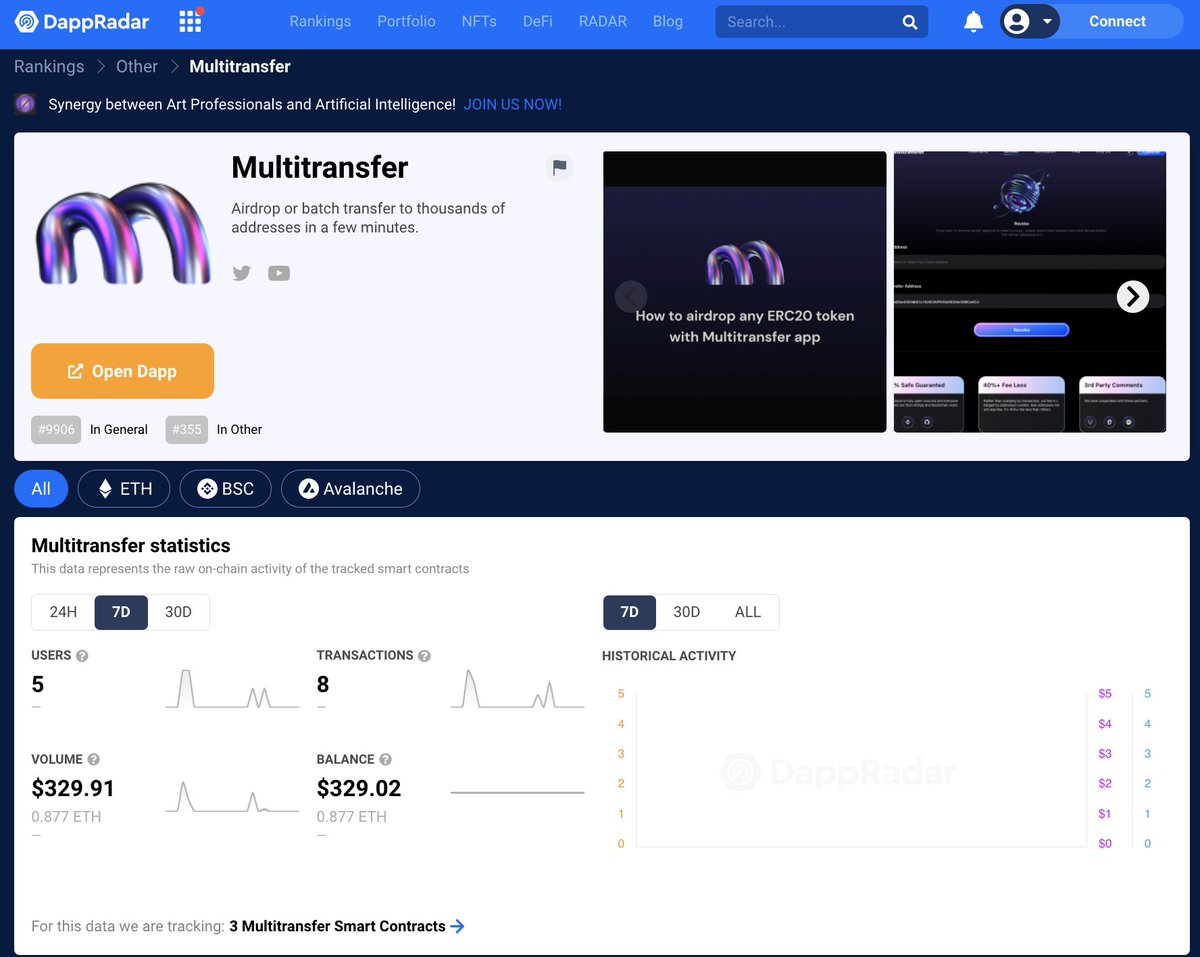Image resolution: width=1200 pixels, height=957 pixels.
Task: Click the Transactions sparkline chart
Action: point(517,689)
